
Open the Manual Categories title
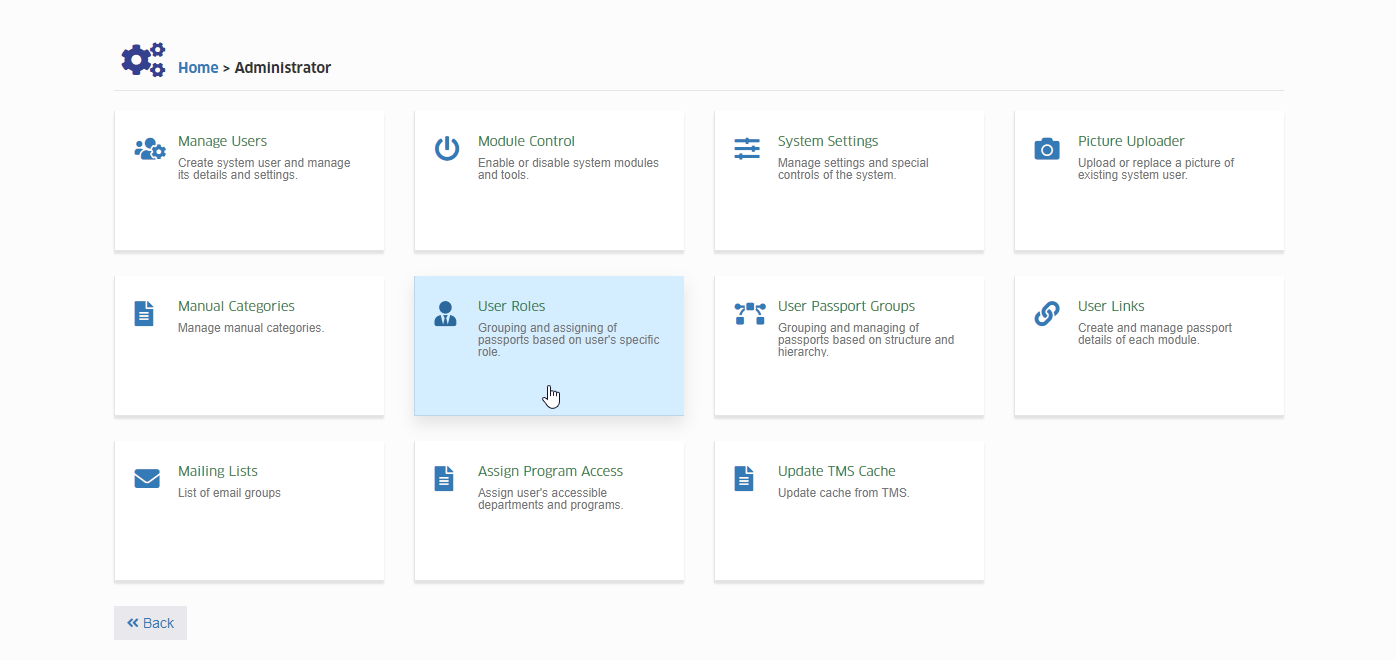click(x=236, y=306)
